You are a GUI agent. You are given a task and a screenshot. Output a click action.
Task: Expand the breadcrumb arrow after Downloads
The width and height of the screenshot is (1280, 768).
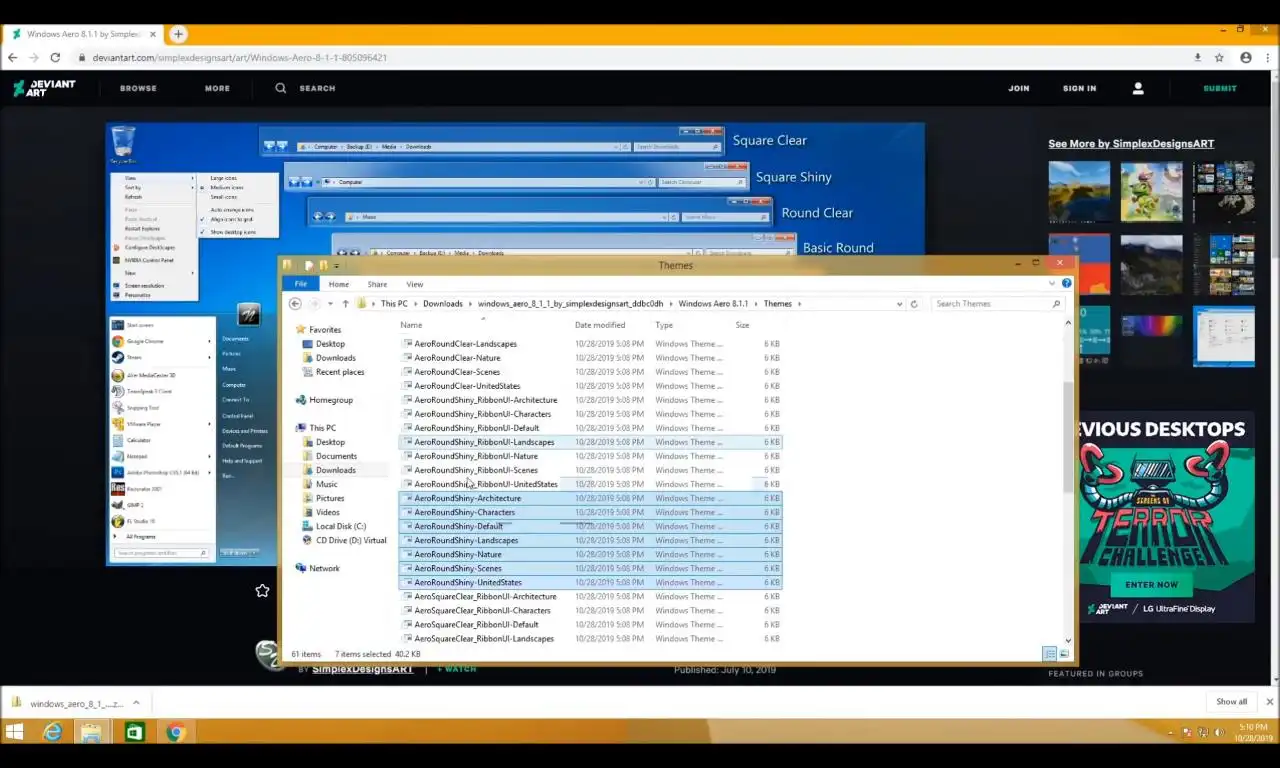pyautogui.click(x=470, y=304)
